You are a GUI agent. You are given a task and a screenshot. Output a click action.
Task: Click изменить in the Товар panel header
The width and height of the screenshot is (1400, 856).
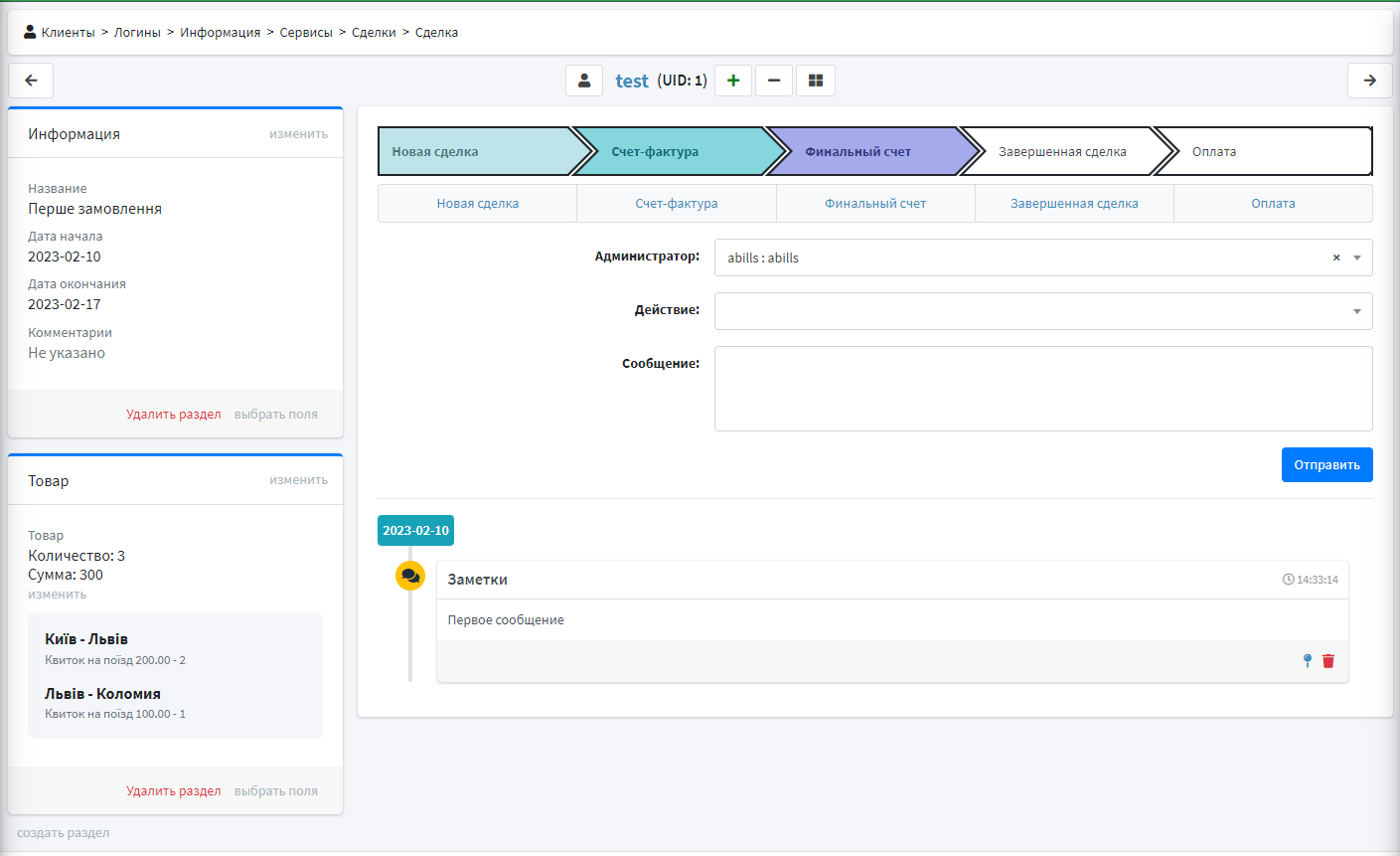click(298, 480)
